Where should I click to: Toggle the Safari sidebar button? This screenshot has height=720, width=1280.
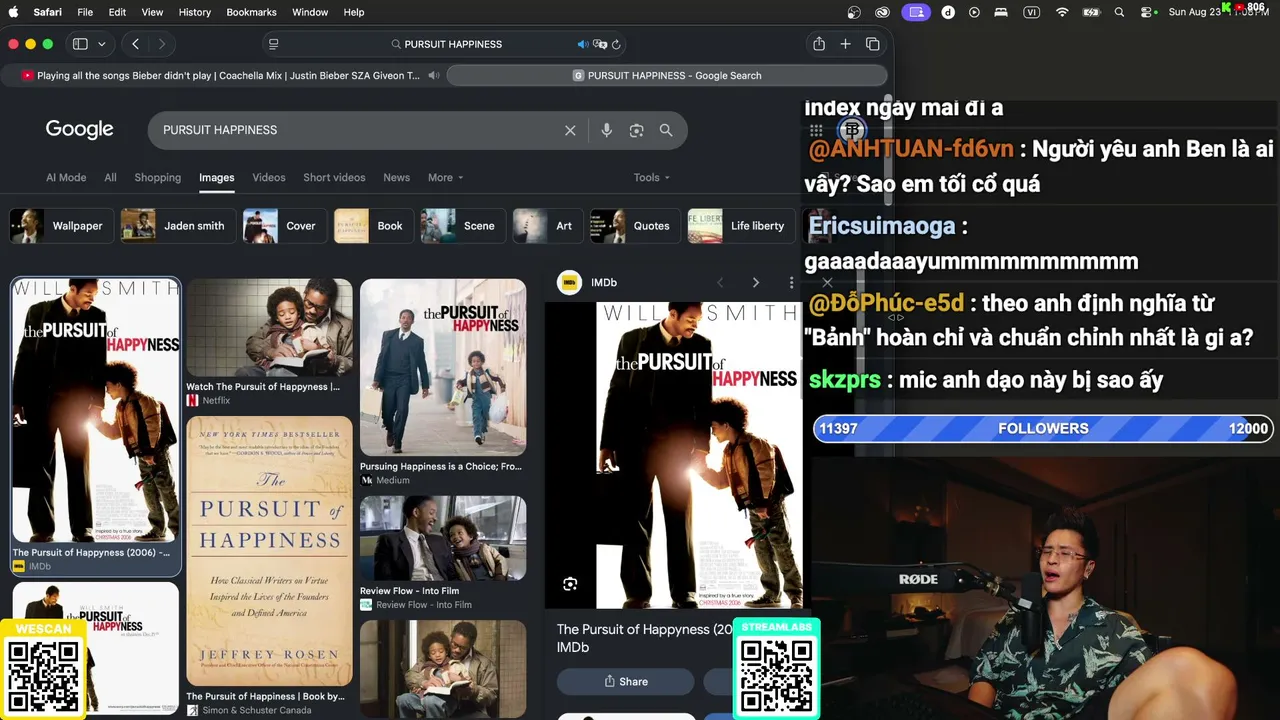(80, 44)
